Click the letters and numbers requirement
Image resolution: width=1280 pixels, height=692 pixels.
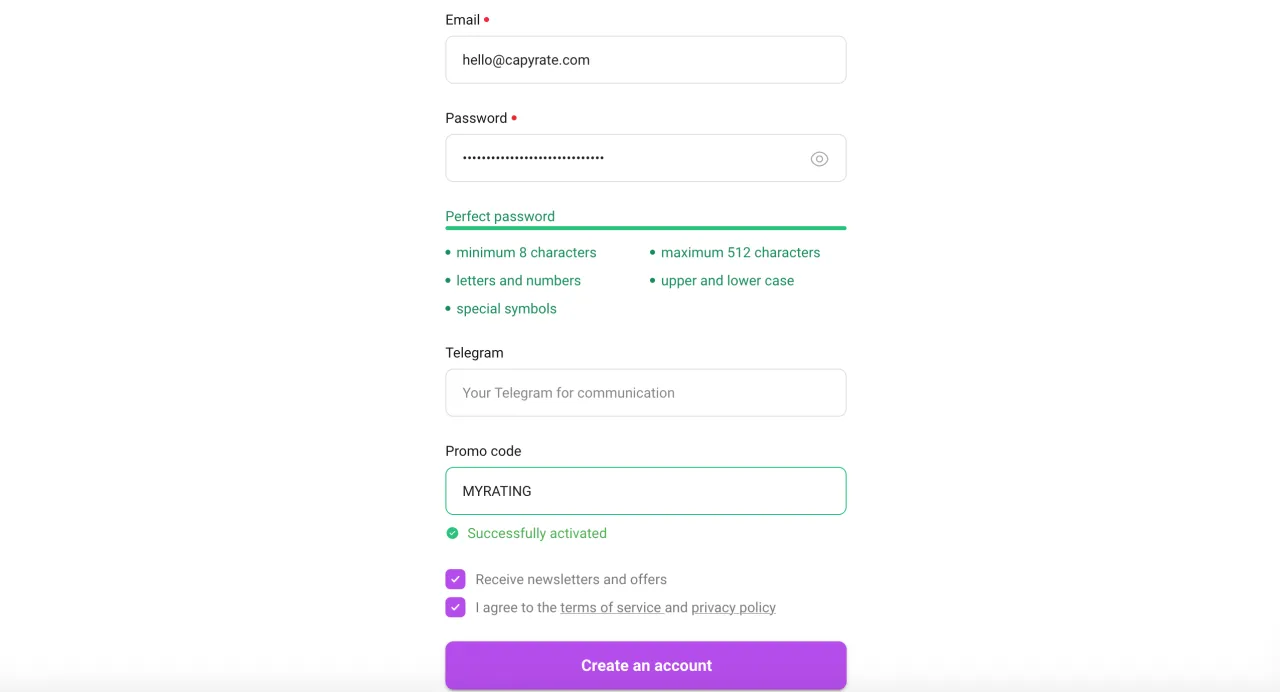coord(518,280)
